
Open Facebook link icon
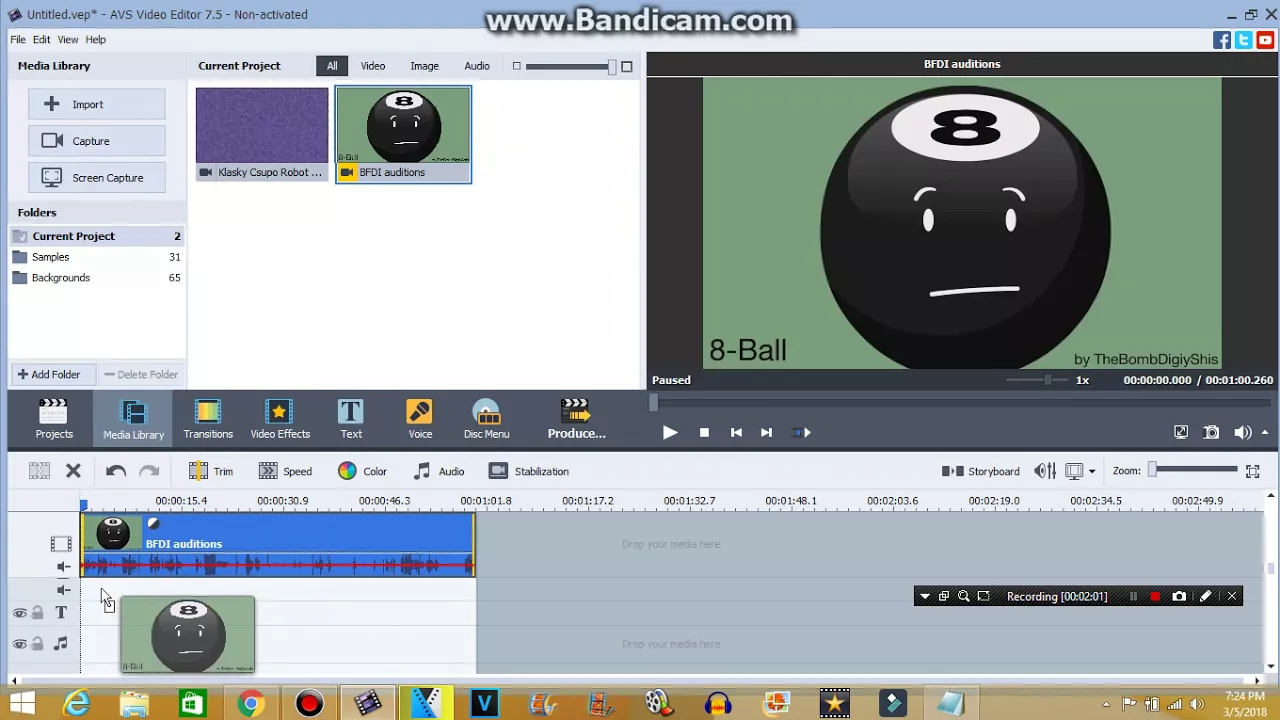click(x=1222, y=40)
